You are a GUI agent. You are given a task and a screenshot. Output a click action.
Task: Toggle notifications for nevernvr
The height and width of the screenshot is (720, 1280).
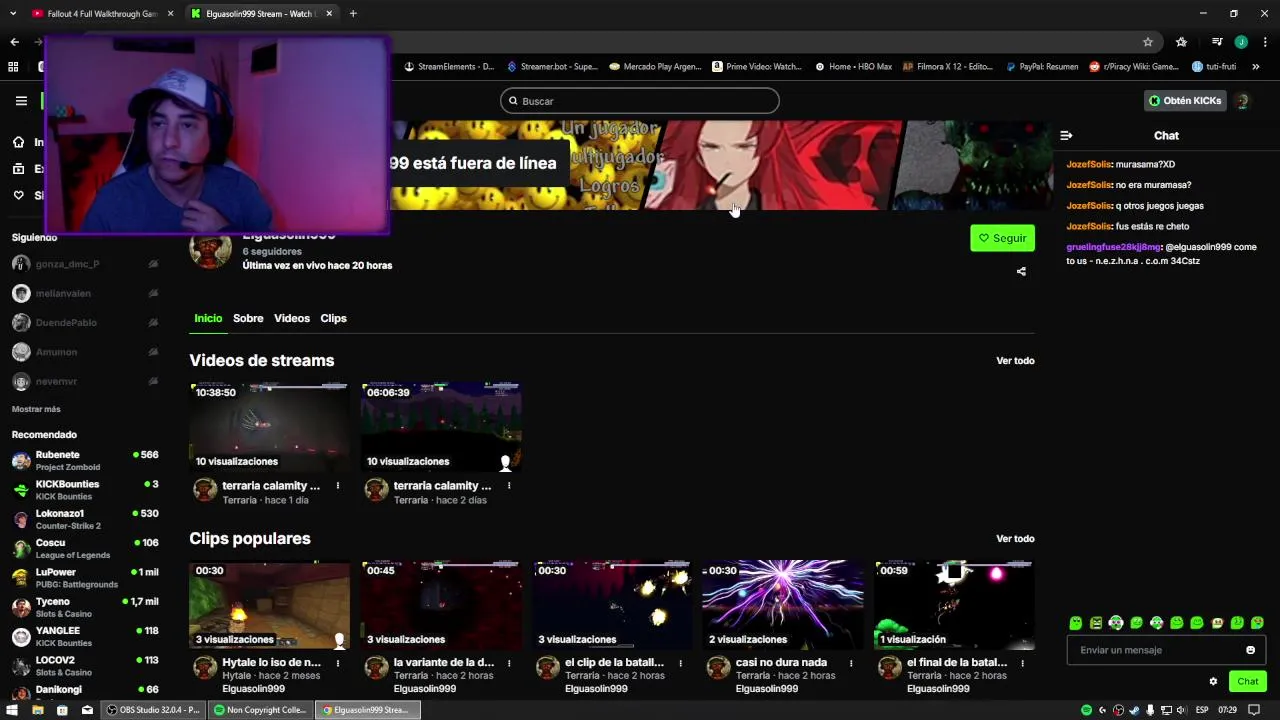153,382
